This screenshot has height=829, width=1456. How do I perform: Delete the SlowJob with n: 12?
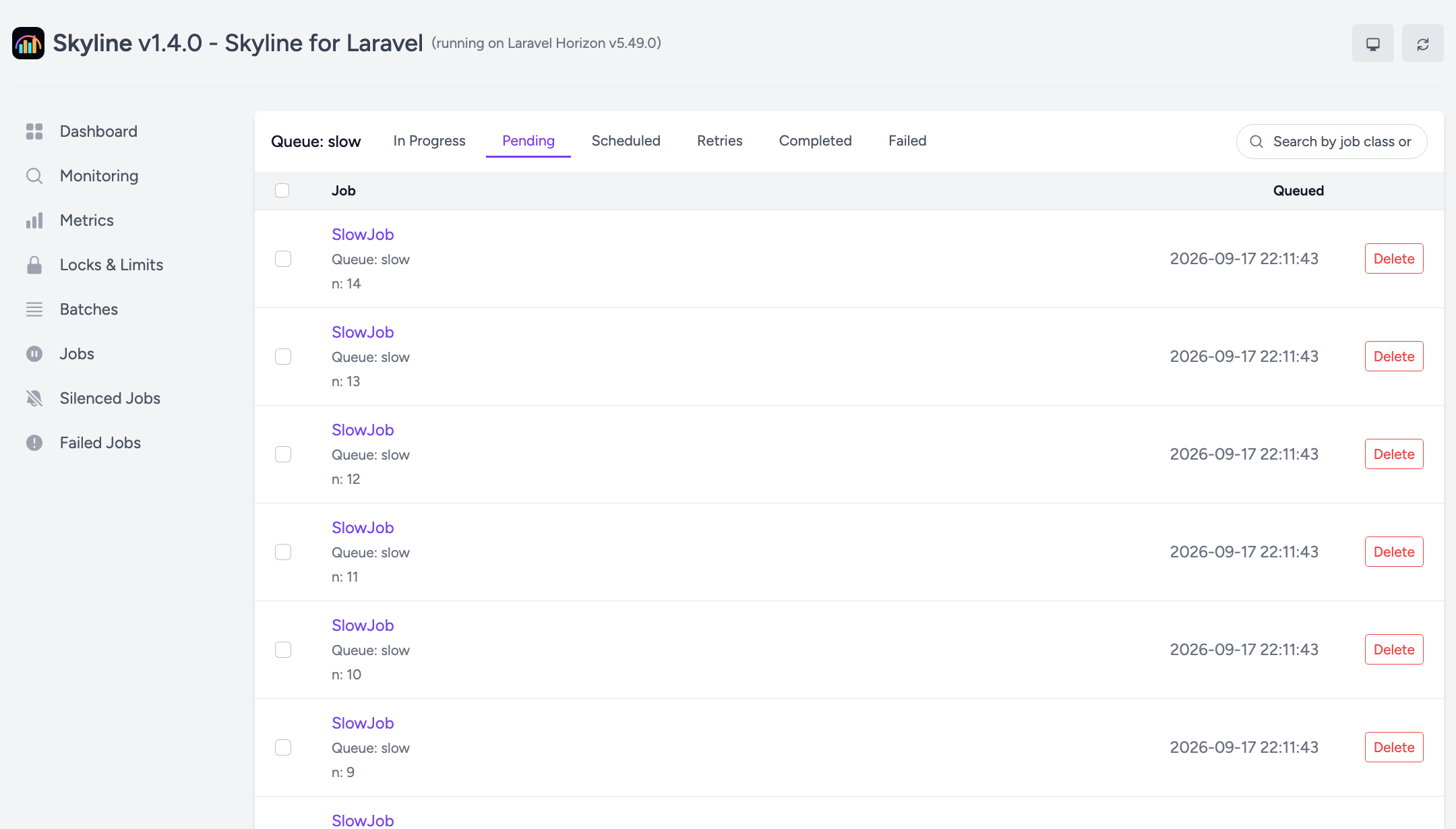1394,454
